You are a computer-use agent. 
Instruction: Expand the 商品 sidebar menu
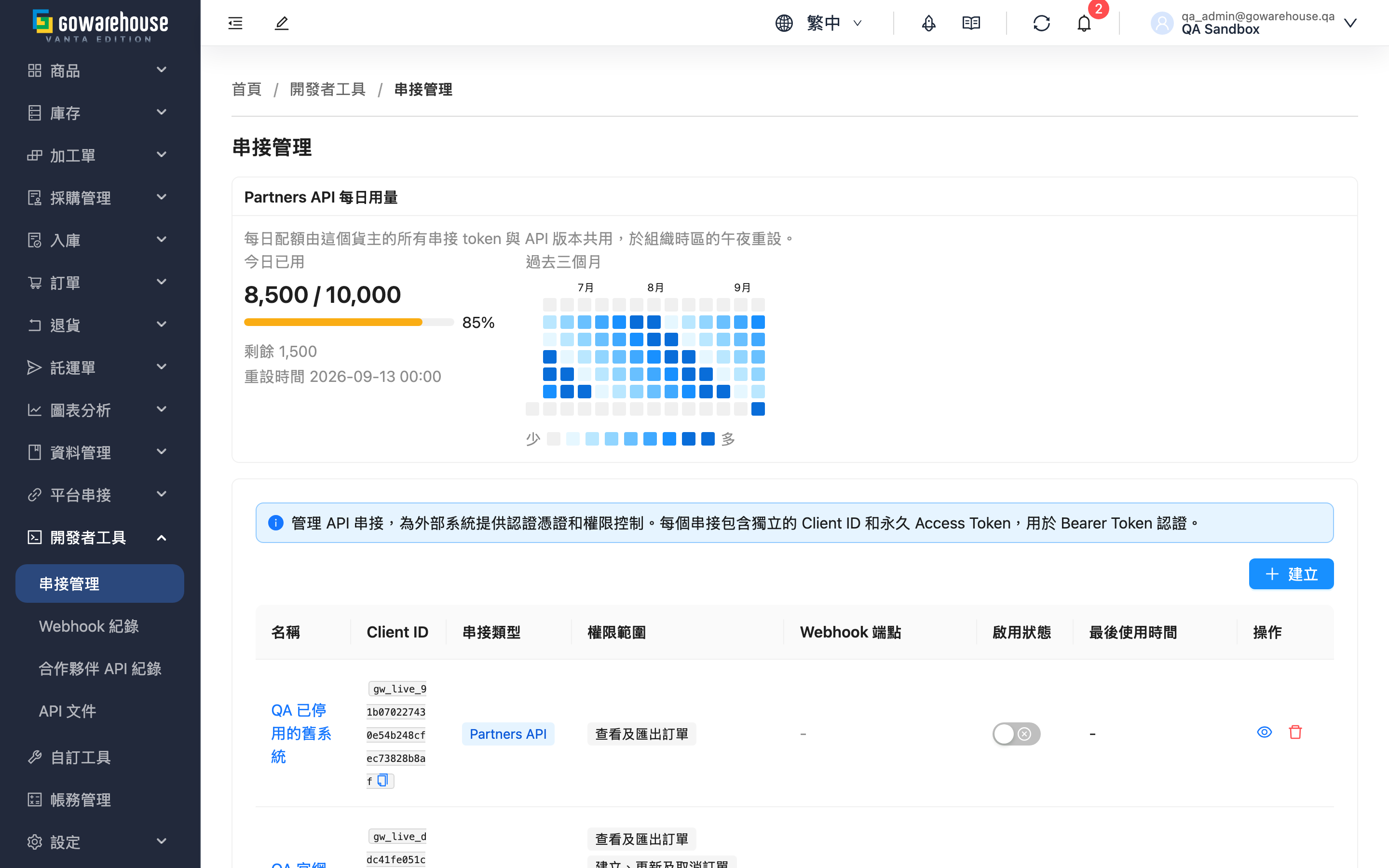(x=100, y=70)
